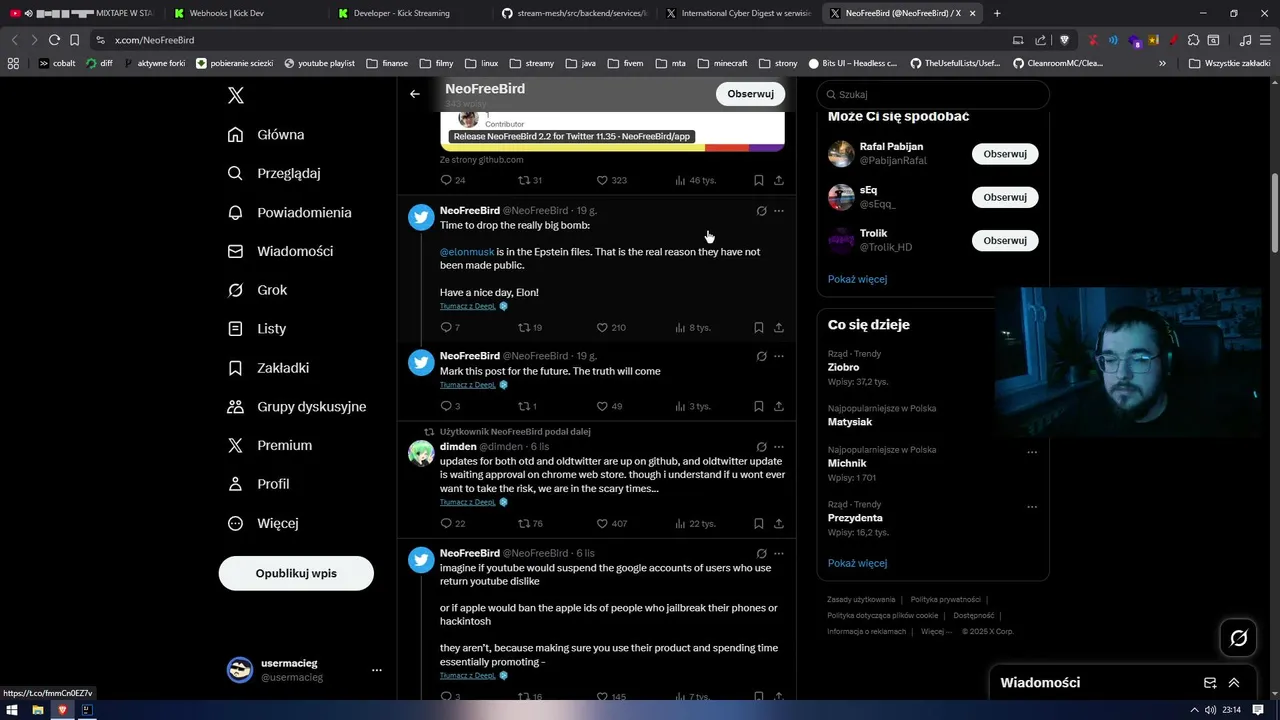Open Profil in the sidebar

(258, 484)
